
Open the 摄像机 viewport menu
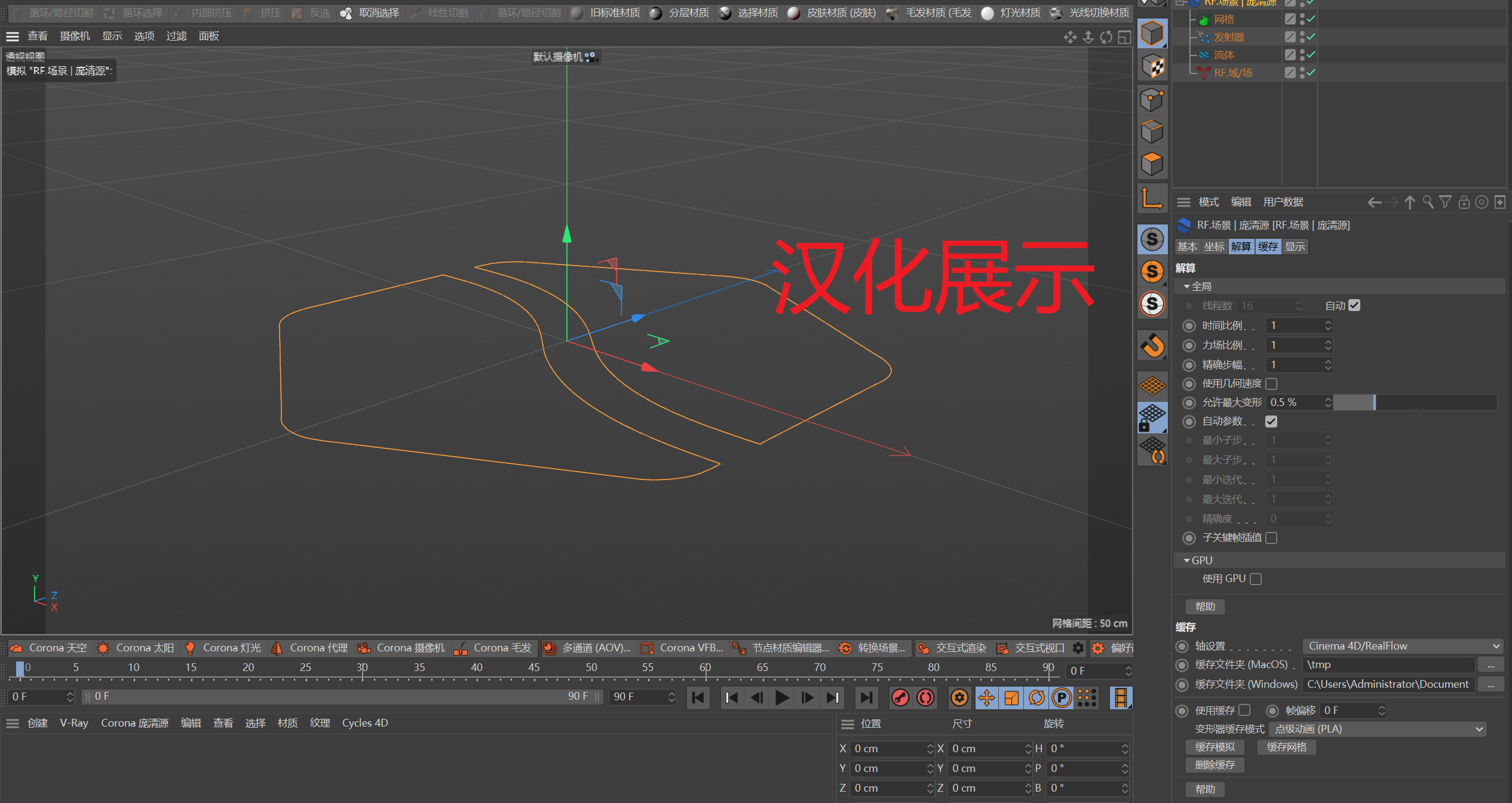[75, 36]
